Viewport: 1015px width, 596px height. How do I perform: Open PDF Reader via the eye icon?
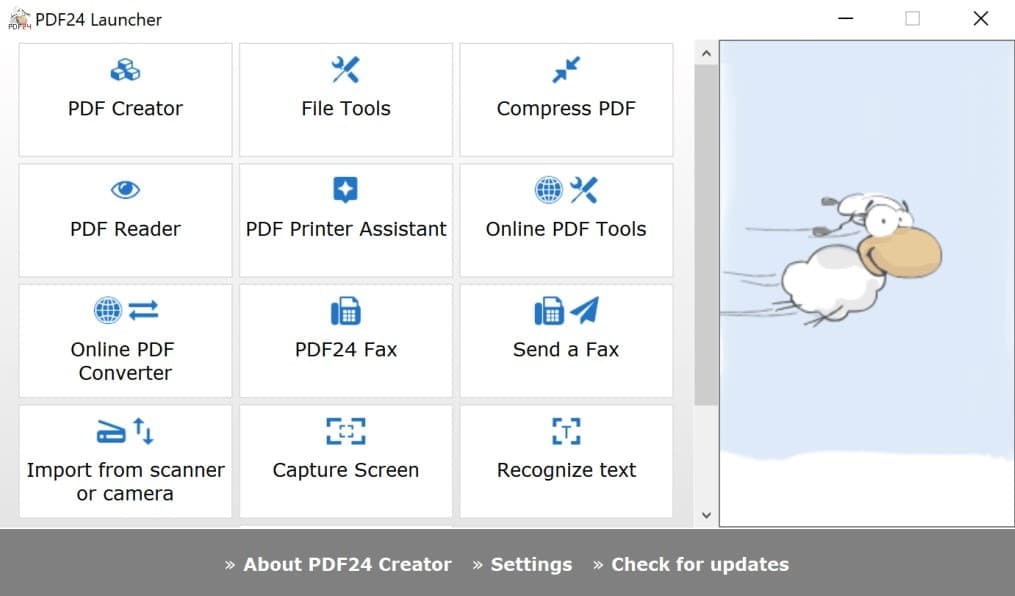pyautogui.click(x=126, y=220)
